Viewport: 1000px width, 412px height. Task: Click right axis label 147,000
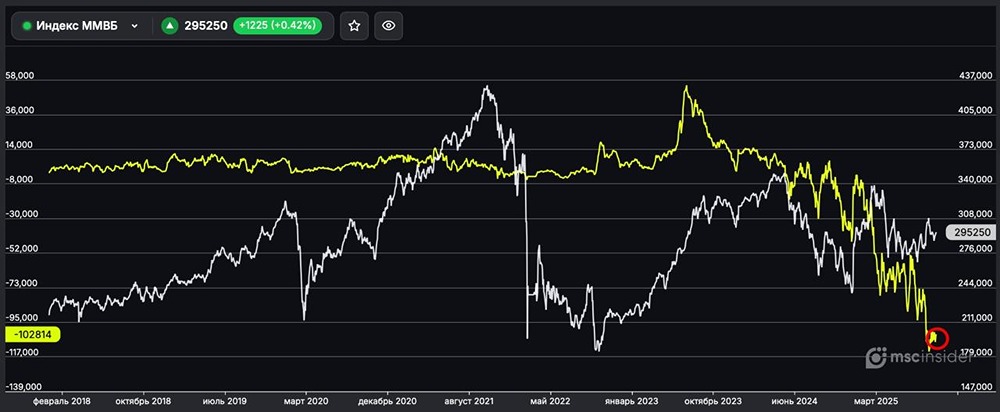point(976,386)
